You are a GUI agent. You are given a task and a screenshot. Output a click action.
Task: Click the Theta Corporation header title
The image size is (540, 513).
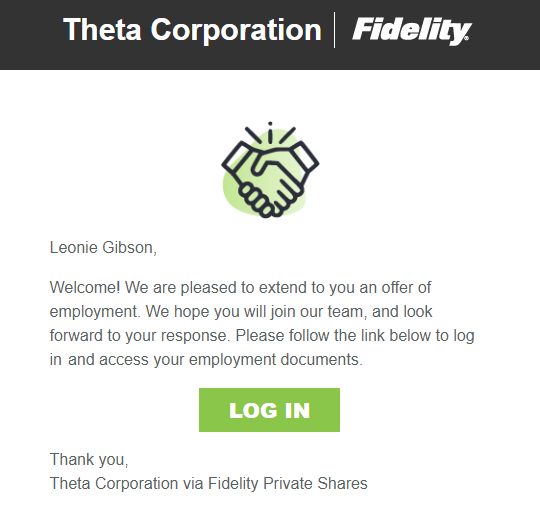point(192,30)
